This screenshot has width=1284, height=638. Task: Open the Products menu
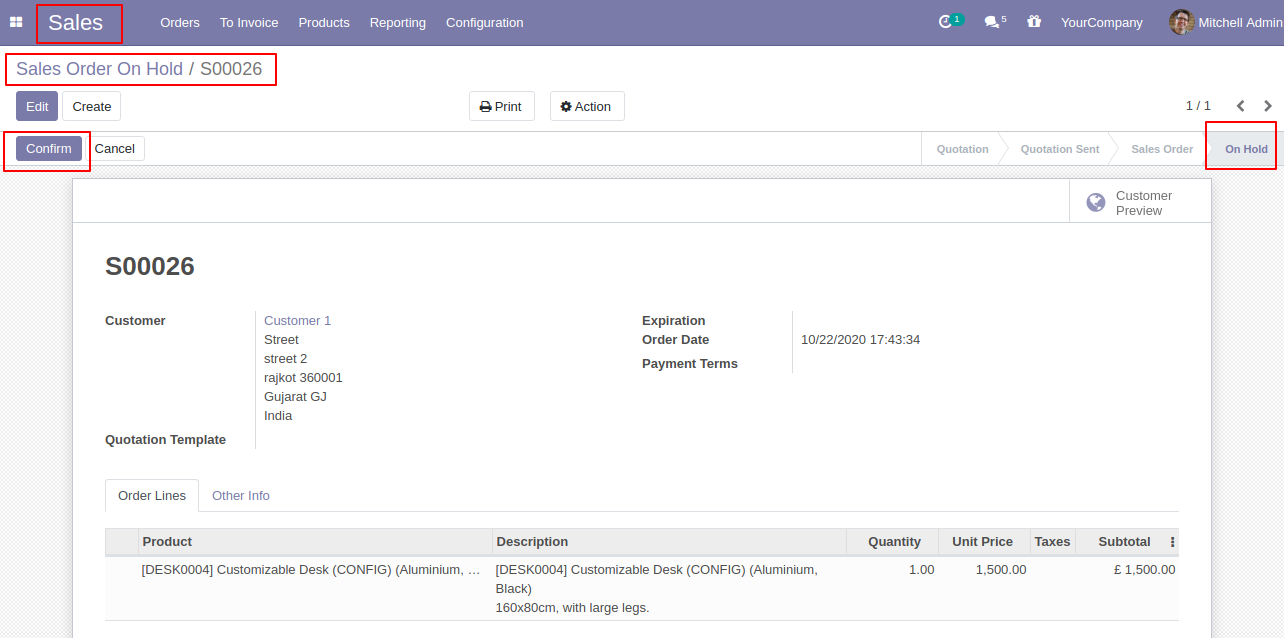click(x=324, y=22)
